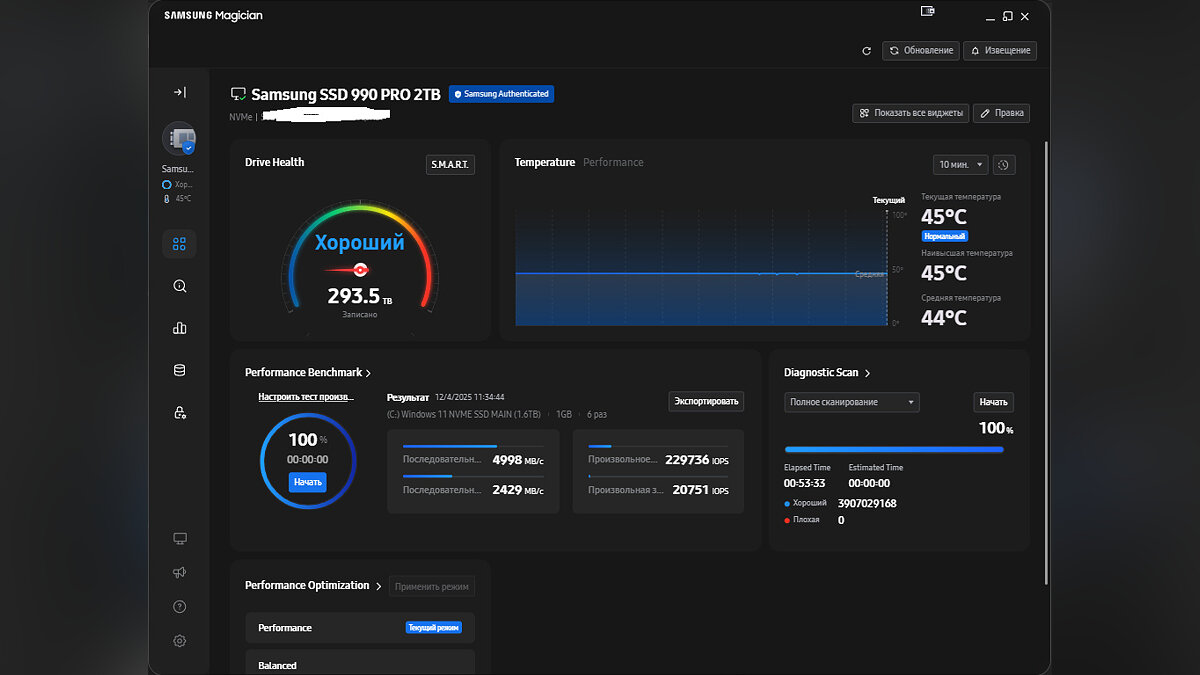1200x675 pixels.
Task: Click the Экспортировать button
Action: click(706, 401)
